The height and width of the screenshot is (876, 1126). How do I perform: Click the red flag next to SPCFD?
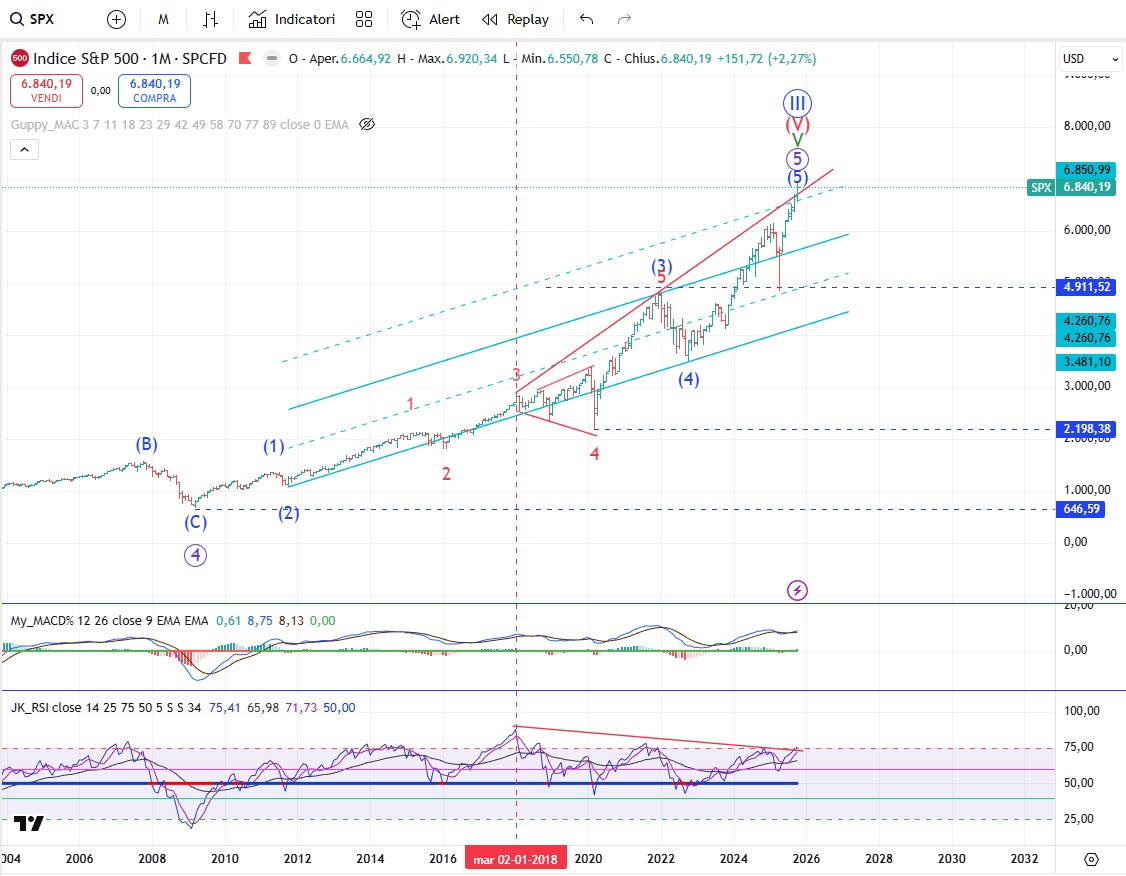point(244,59)
